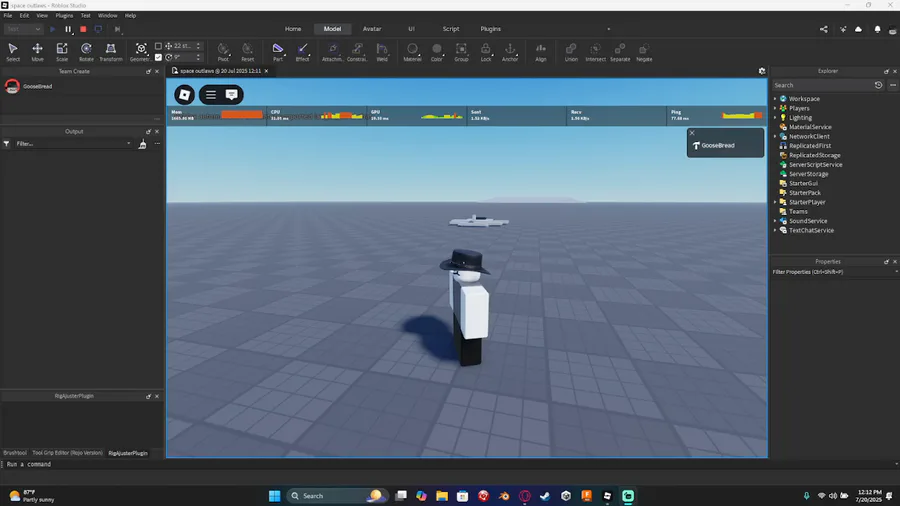
Task: Open the Windows Start button
Action: [x=275, y=496]
